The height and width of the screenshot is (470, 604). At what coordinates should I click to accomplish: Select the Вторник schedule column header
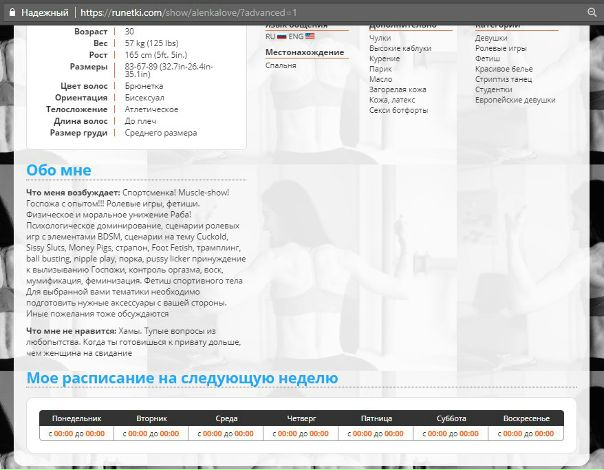pos(152,418)
